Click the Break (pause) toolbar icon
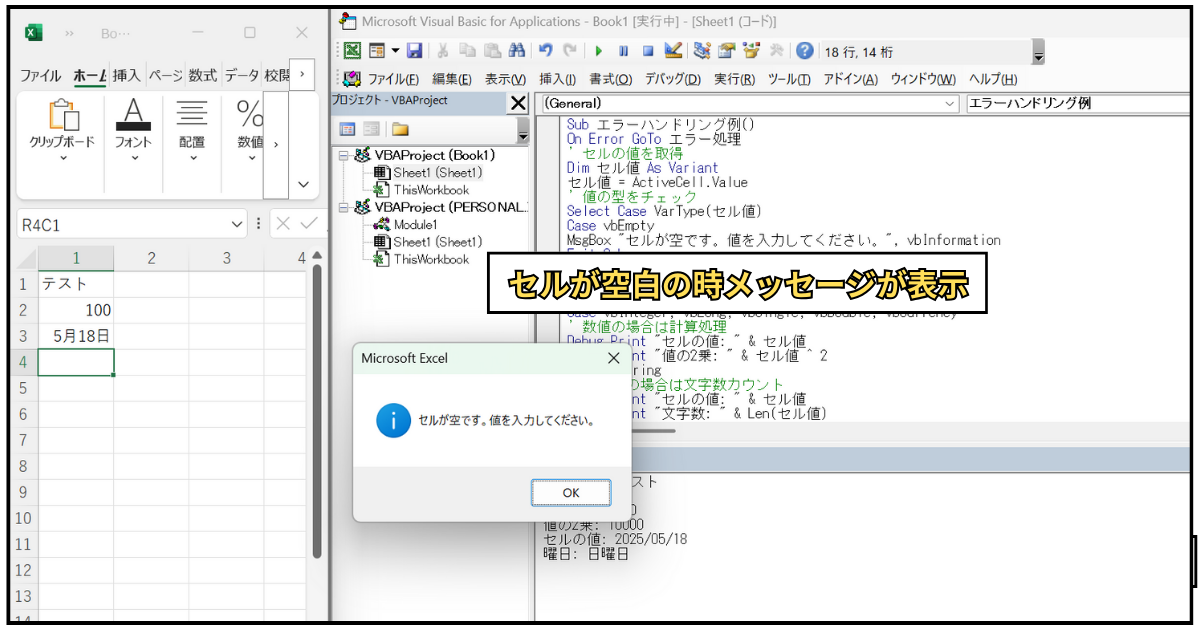Screen dimensions: 1200x630 pyautogui.click(x=623, y=51)
